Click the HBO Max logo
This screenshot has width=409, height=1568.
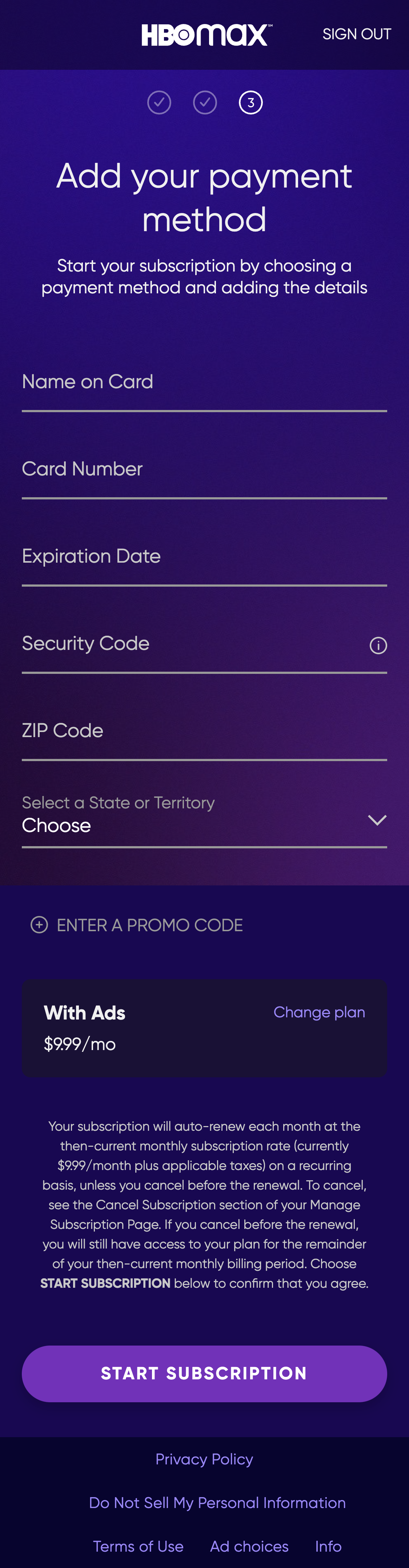(x=204, y=34)
